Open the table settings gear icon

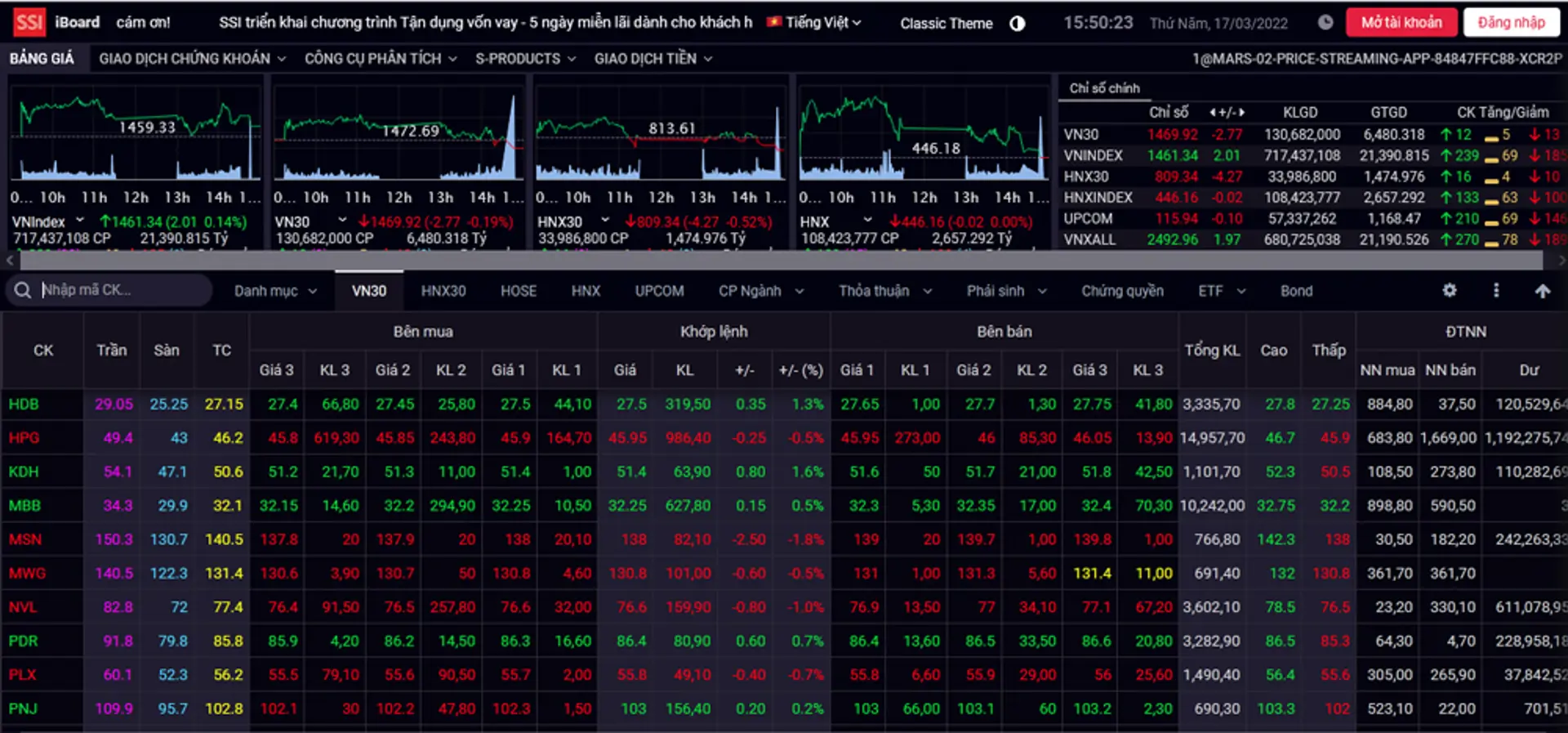[x=1450, y=290]
